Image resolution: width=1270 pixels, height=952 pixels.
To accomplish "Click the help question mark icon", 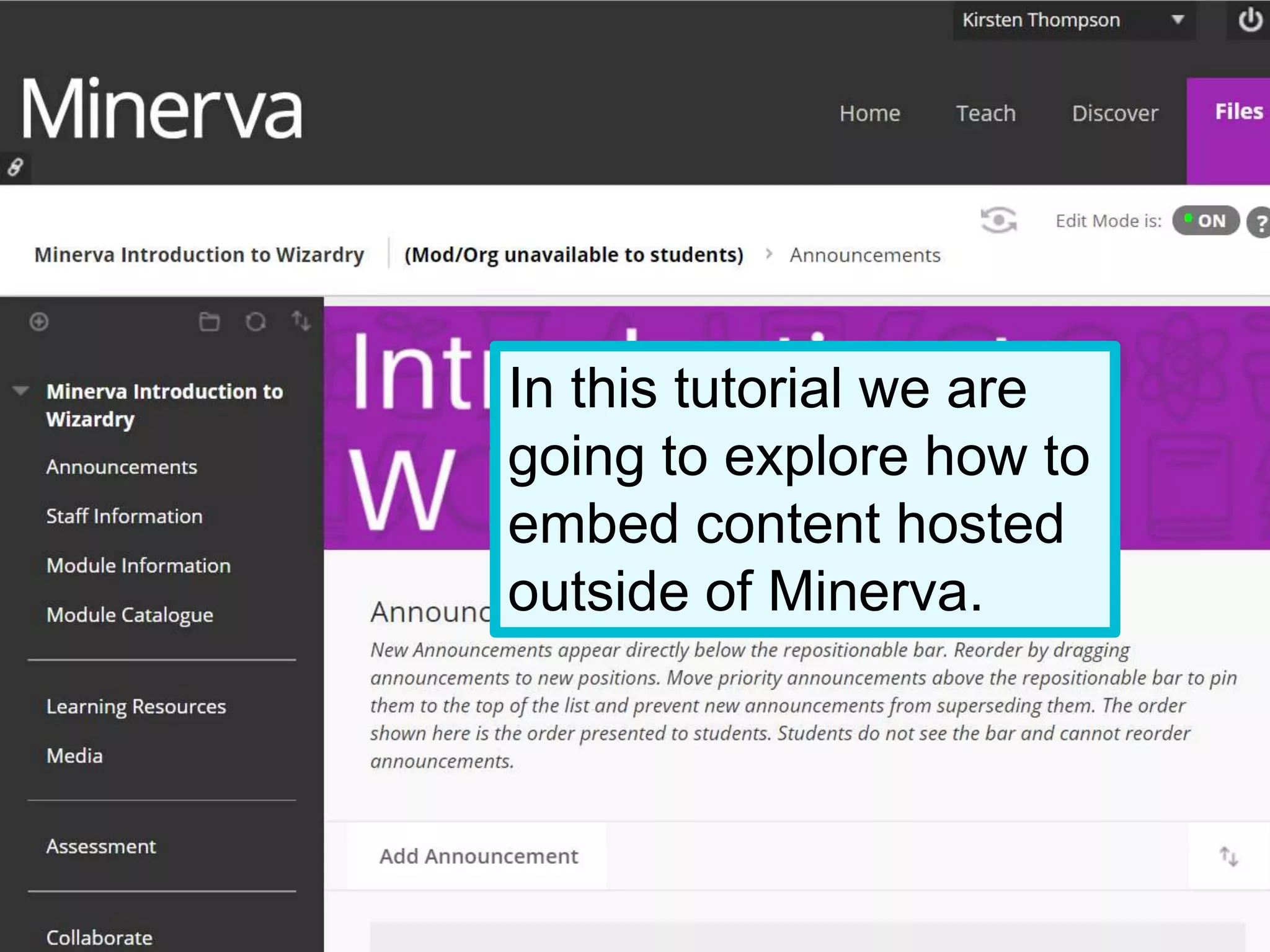I will [x=1260, y=222].
